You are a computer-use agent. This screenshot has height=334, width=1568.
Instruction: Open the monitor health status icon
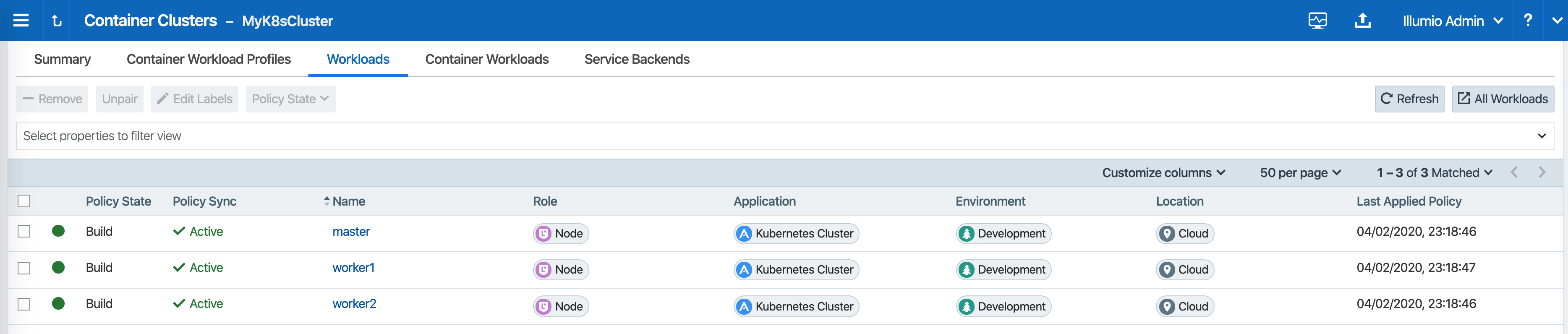pos(1317,21)
